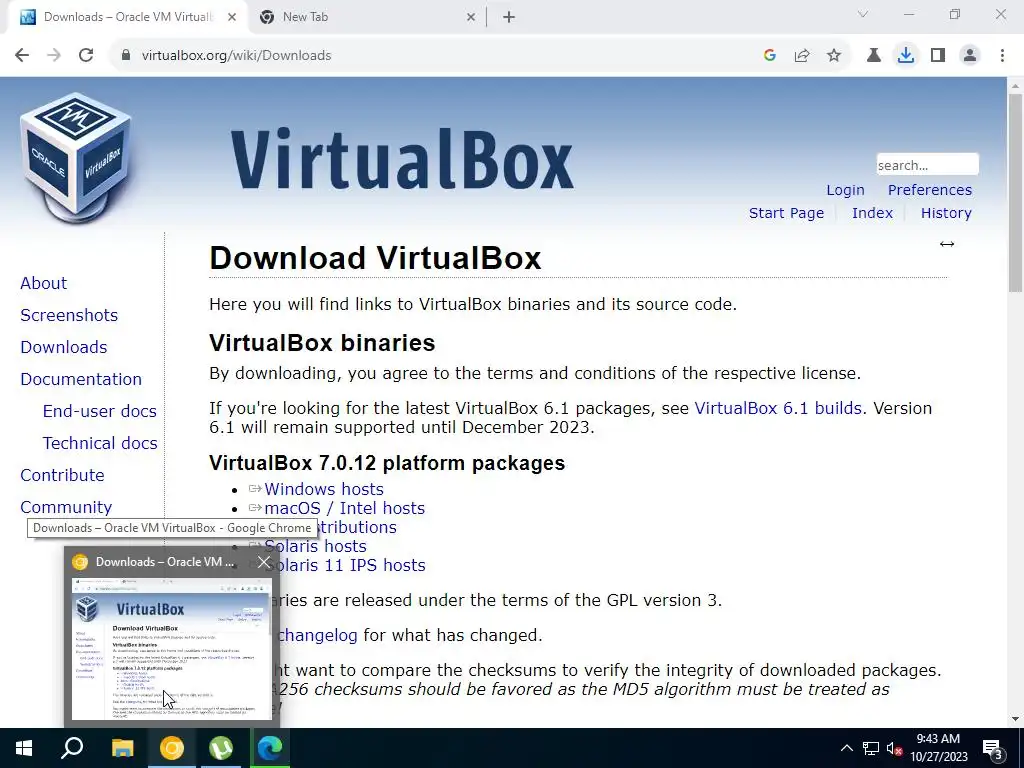Download the Windows hosts package
Viewport: 1024px width, 768px height.
(324, 489)
